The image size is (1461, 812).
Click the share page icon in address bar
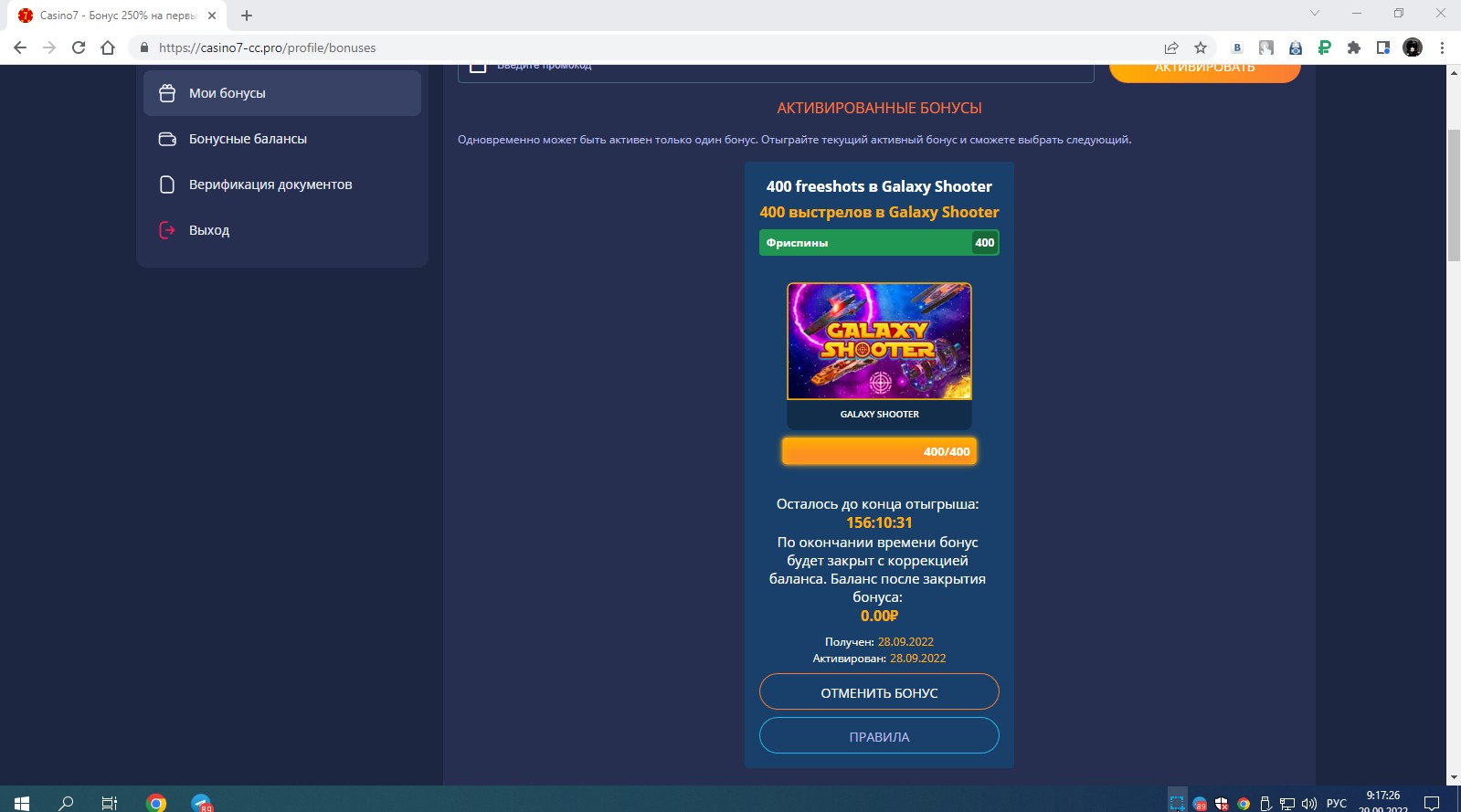click(1171, 47)
